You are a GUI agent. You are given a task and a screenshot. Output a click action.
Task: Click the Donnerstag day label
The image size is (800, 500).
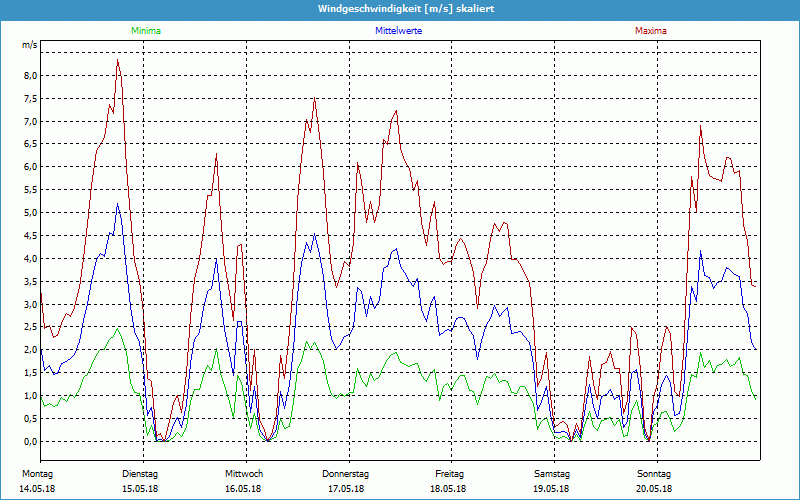point(345,474)
